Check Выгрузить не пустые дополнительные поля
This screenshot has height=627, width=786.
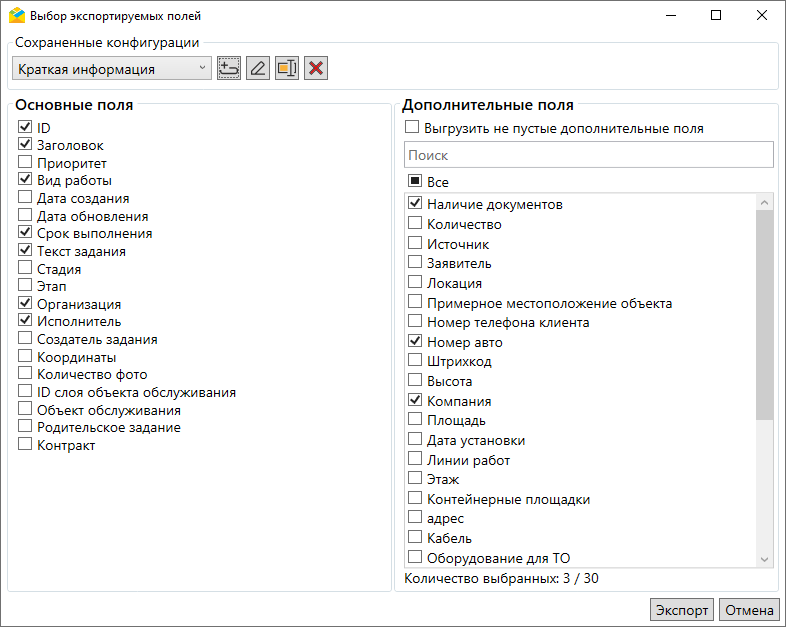tap(411, 128)
